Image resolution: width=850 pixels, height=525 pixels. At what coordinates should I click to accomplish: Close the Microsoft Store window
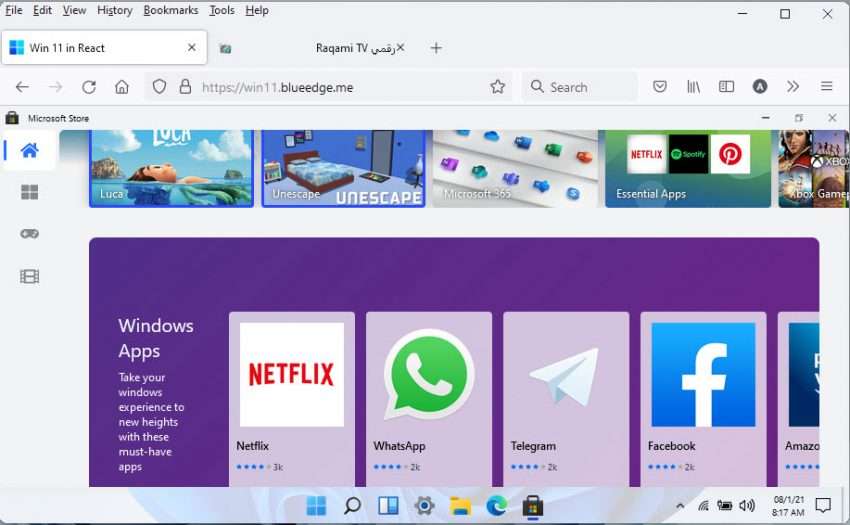(832, 118)
